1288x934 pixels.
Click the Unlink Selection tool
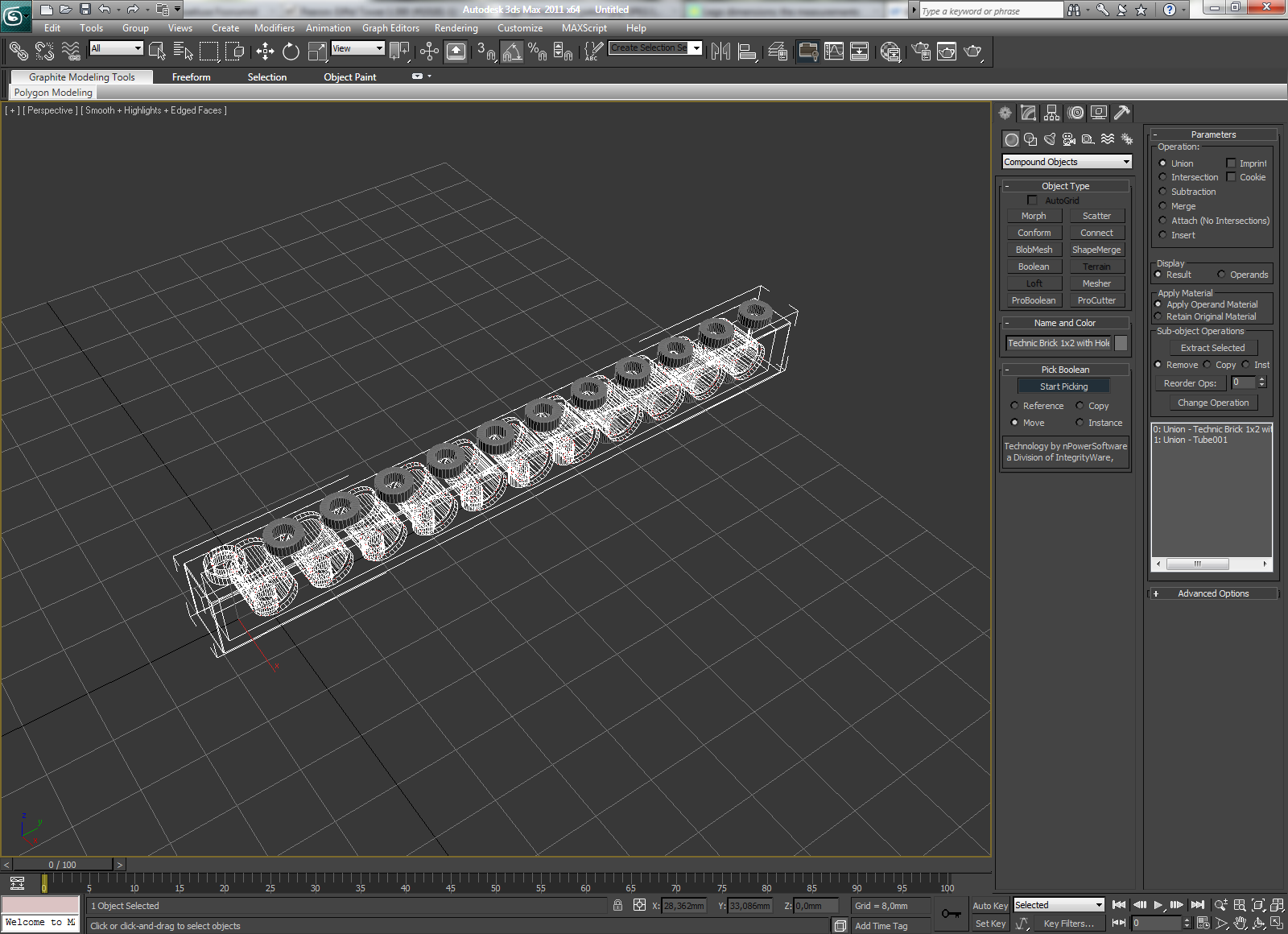coord(45,52)
